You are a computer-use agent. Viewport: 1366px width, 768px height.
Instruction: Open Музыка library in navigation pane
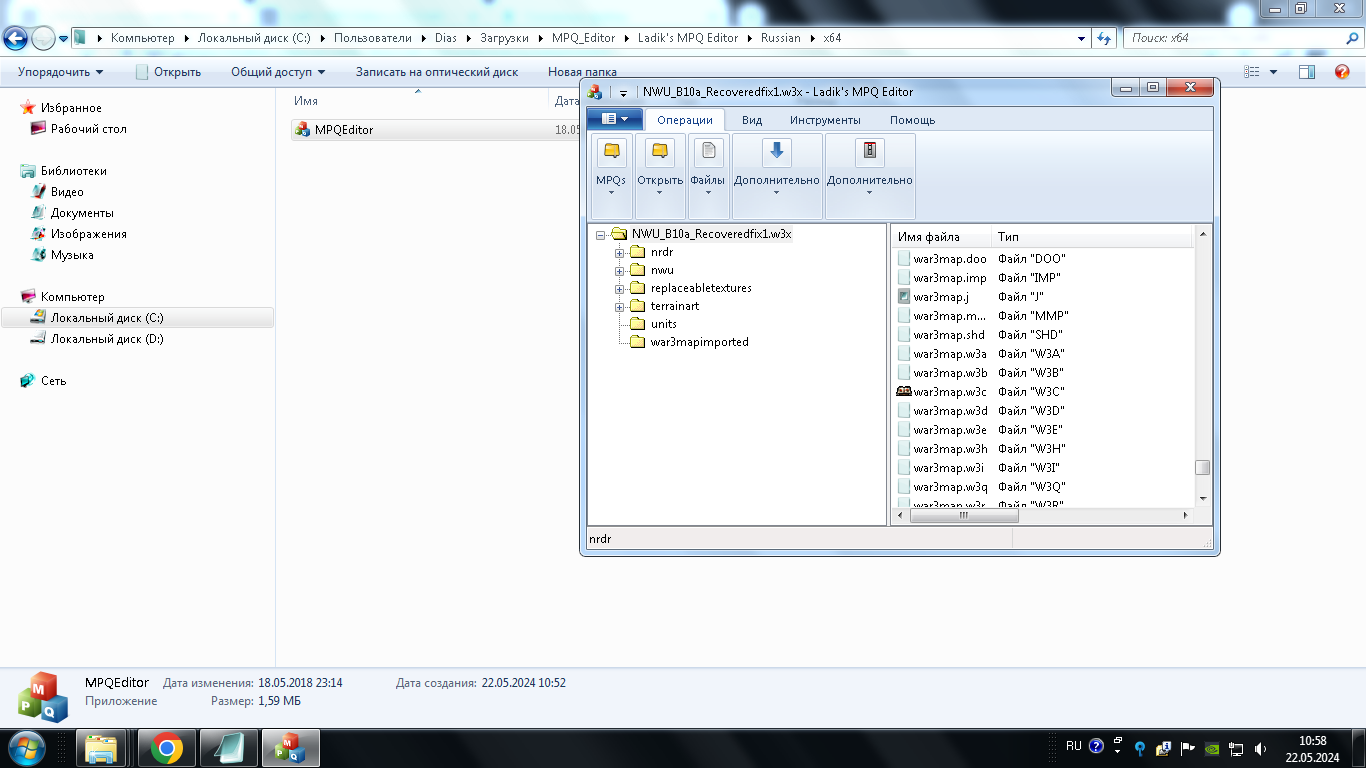click(72, 255)
